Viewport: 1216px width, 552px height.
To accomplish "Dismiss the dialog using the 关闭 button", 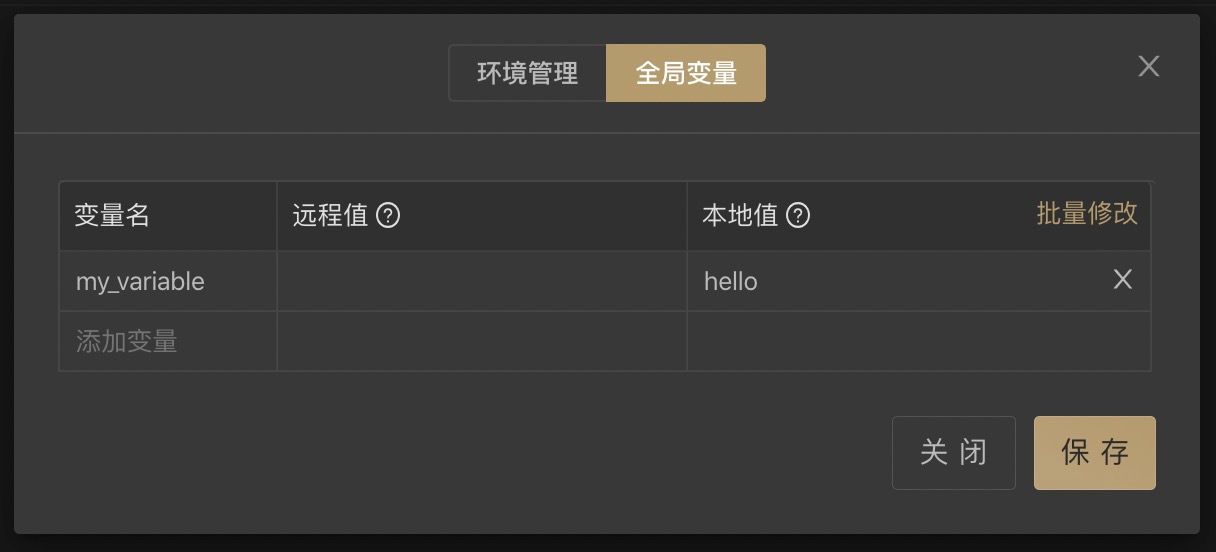I will pyautogui.click(x=954, y=453).
